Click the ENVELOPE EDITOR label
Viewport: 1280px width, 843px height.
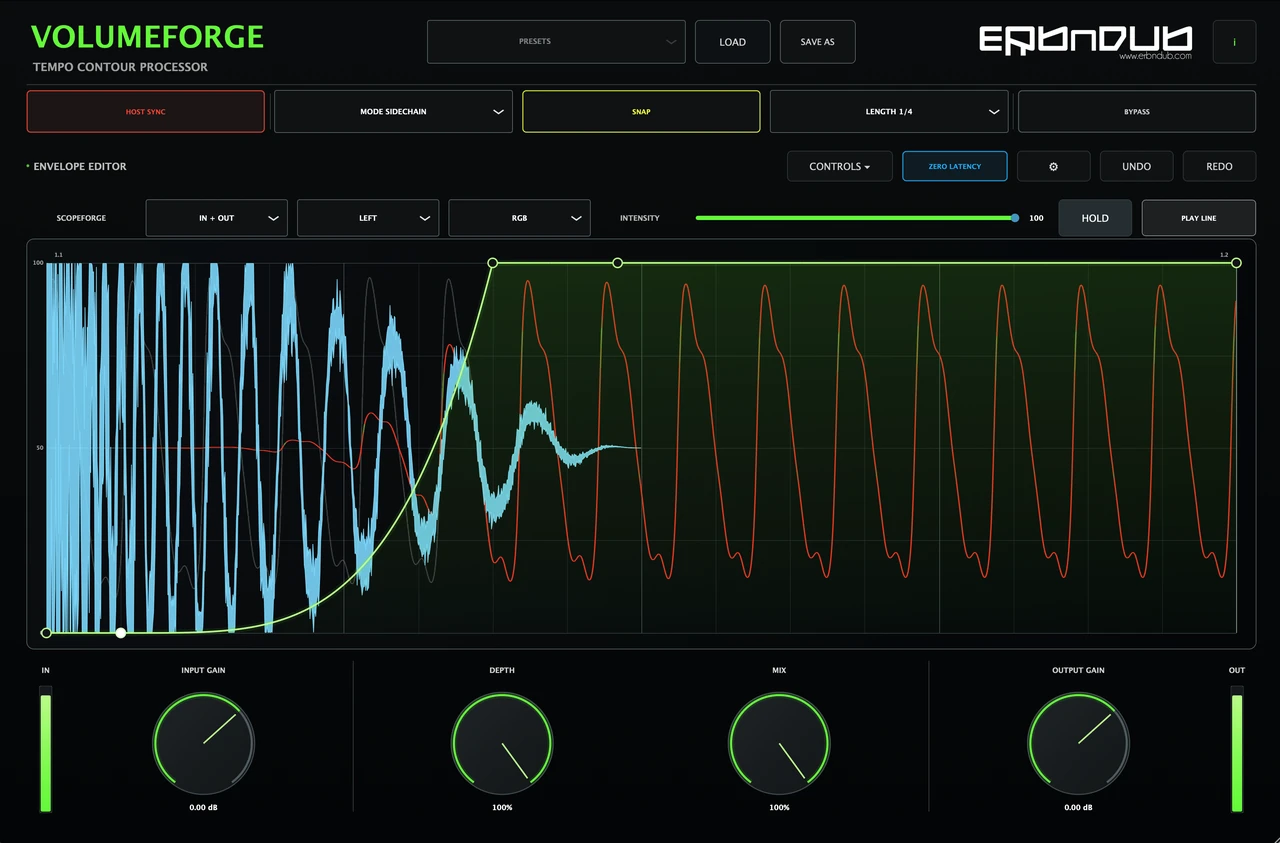tap(80, 167)
